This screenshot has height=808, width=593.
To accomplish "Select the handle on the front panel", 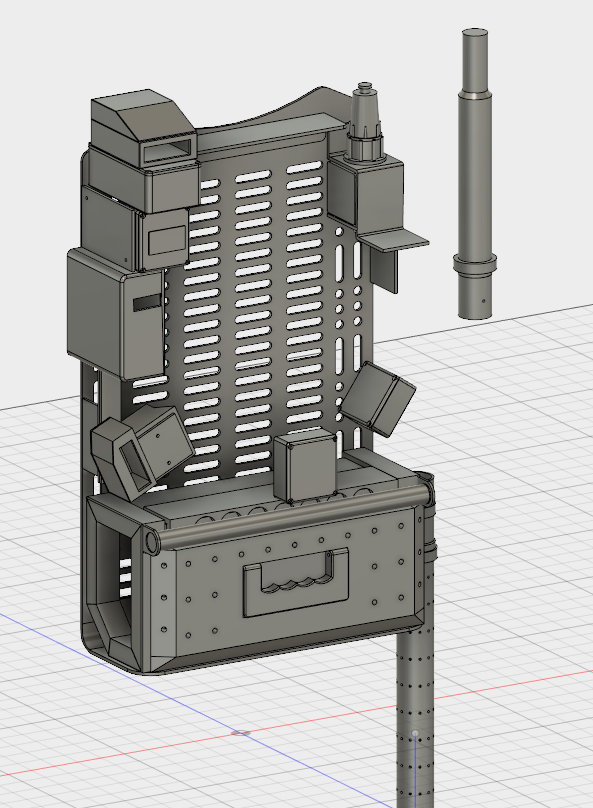I will (296, 582).
